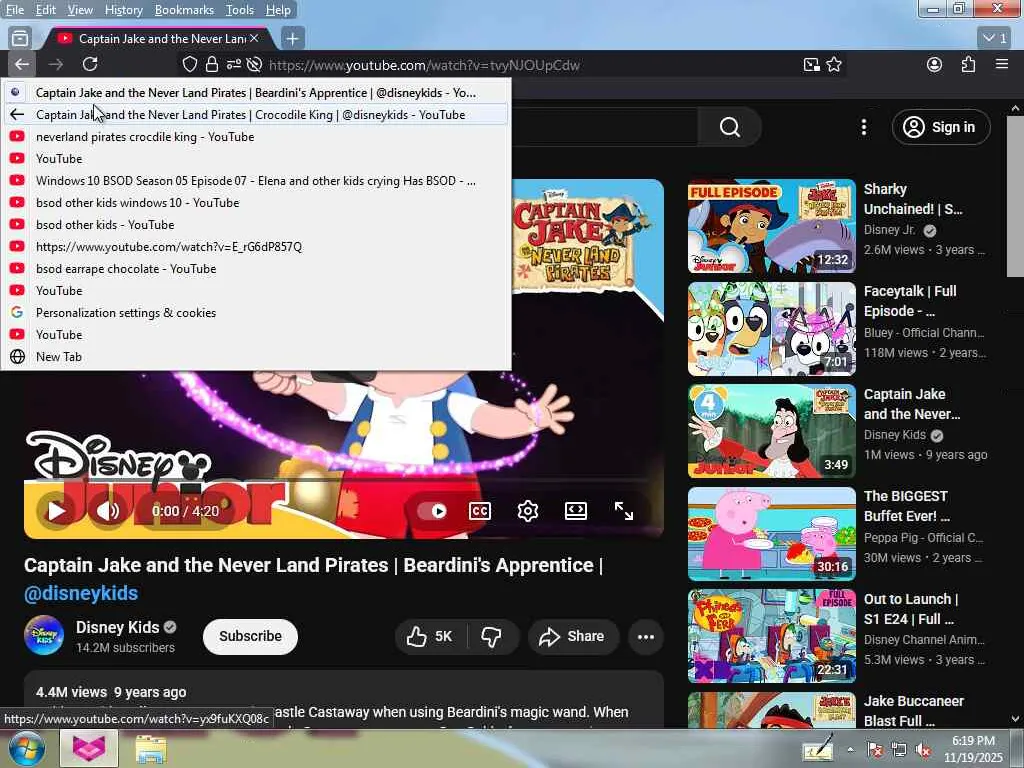Click the tracking protection shield icon
Image resolution: width=1024 pixels, height=768 pixels.
click(x=189, y=64)
